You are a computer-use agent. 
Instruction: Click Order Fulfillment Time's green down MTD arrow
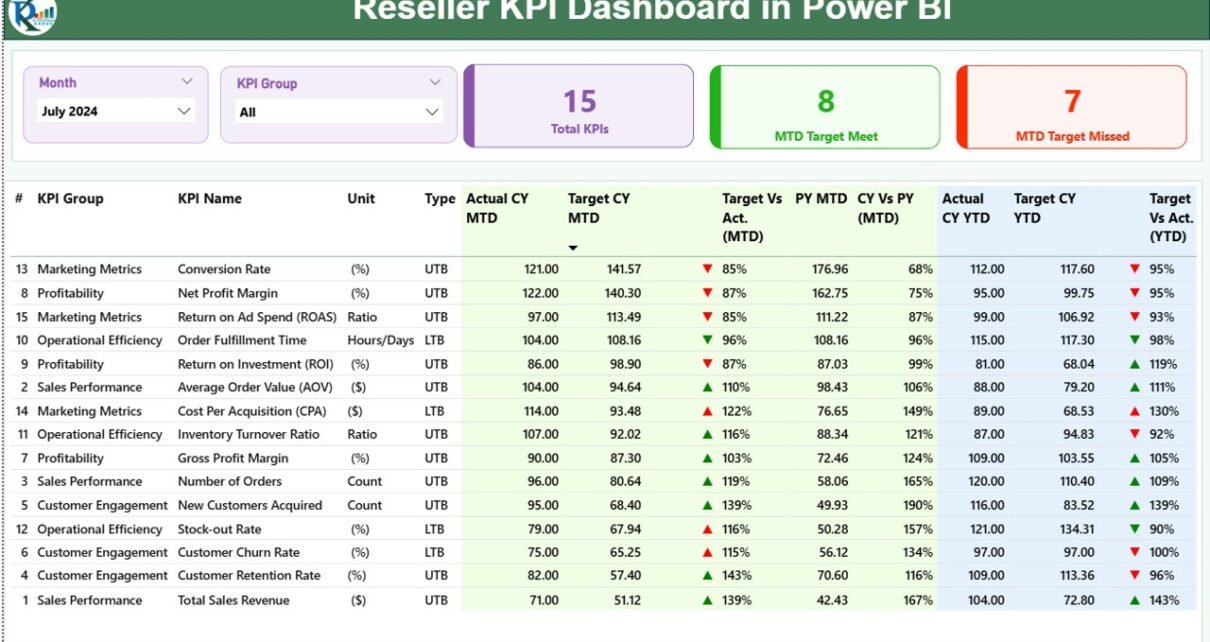point(707,340)
